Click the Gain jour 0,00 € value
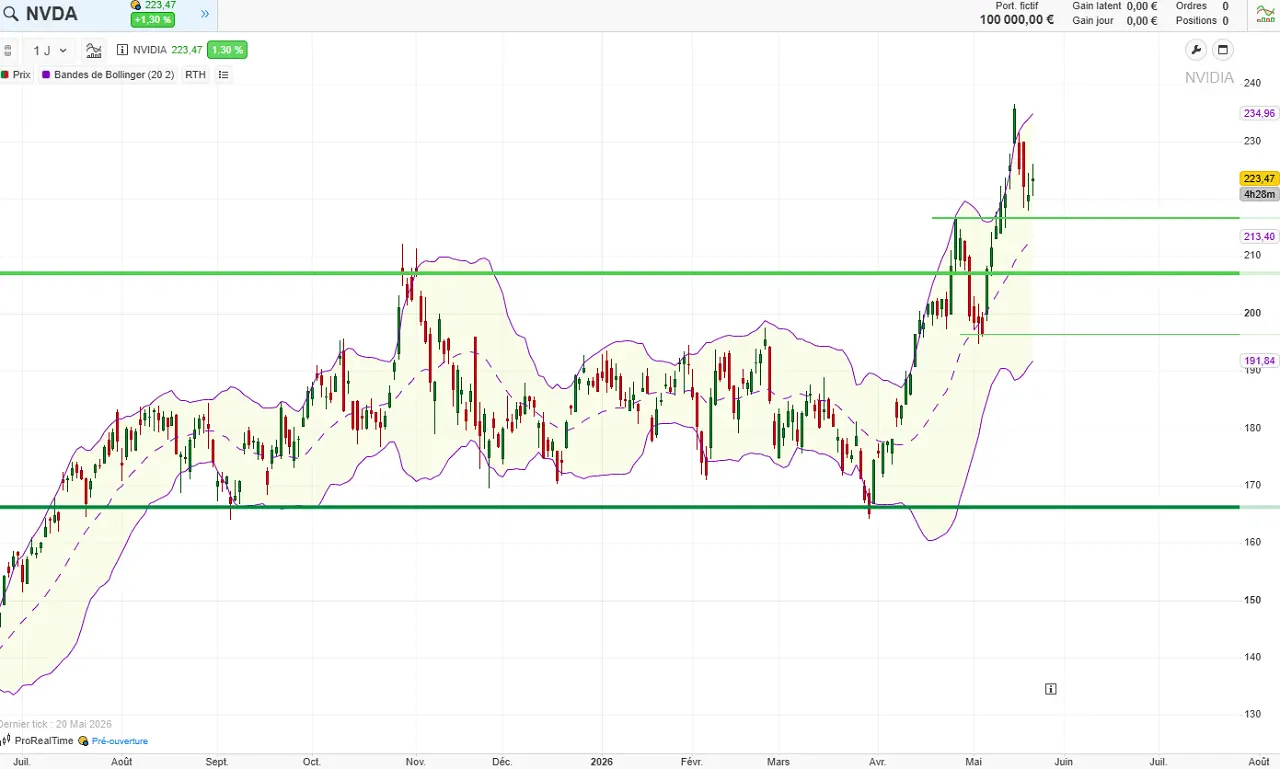Screen dimensions: 1280x769 pos(1141,20)
